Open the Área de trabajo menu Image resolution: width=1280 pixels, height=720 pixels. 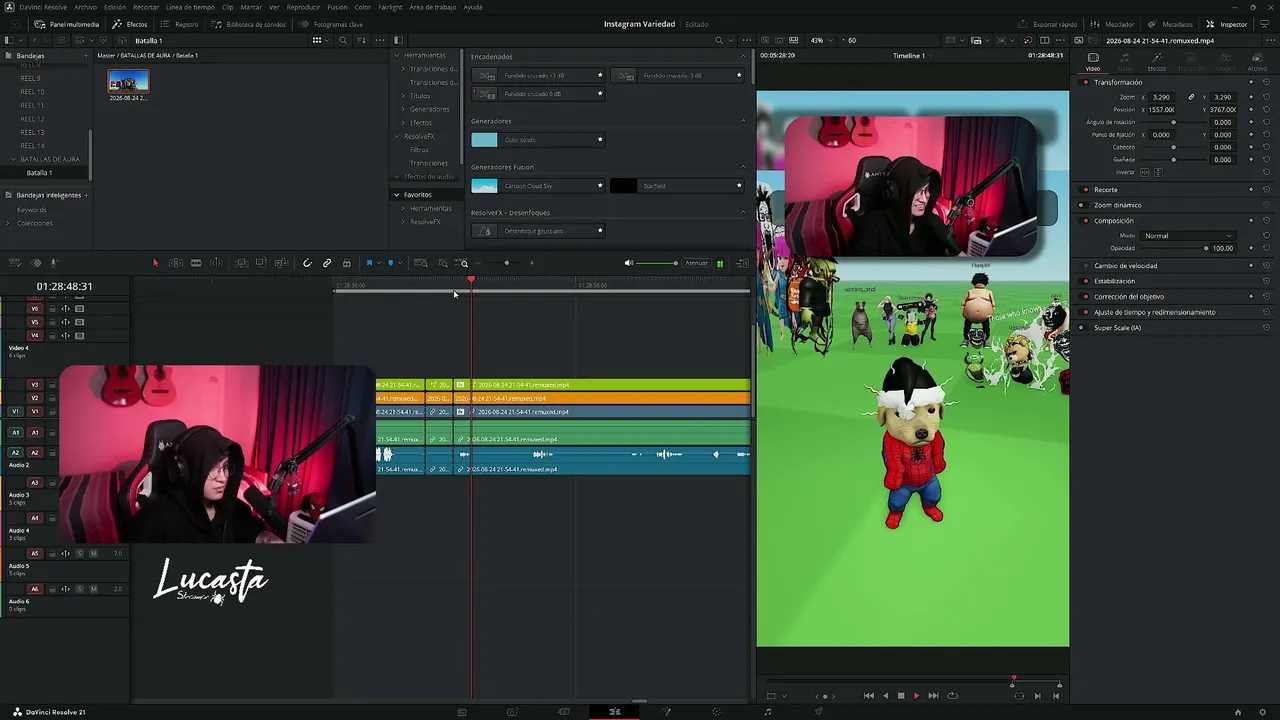click(x=433, y=7)
